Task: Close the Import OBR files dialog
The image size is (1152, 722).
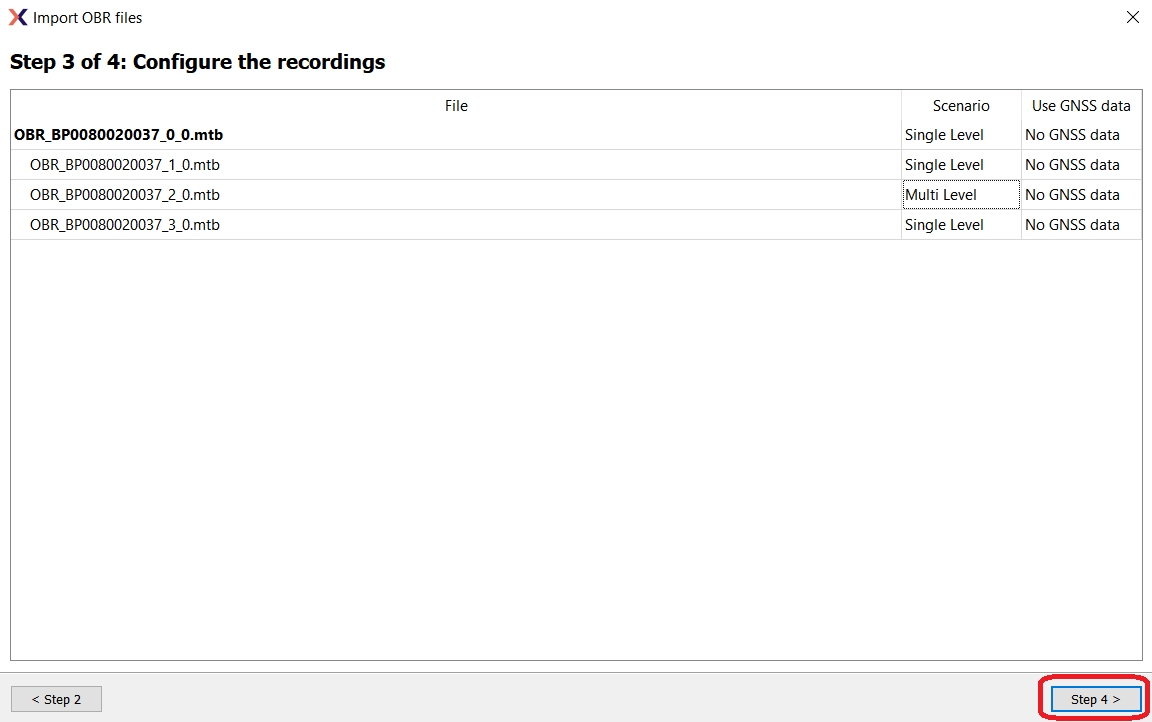Action: pyautogui.click(x=1132, y=17)
